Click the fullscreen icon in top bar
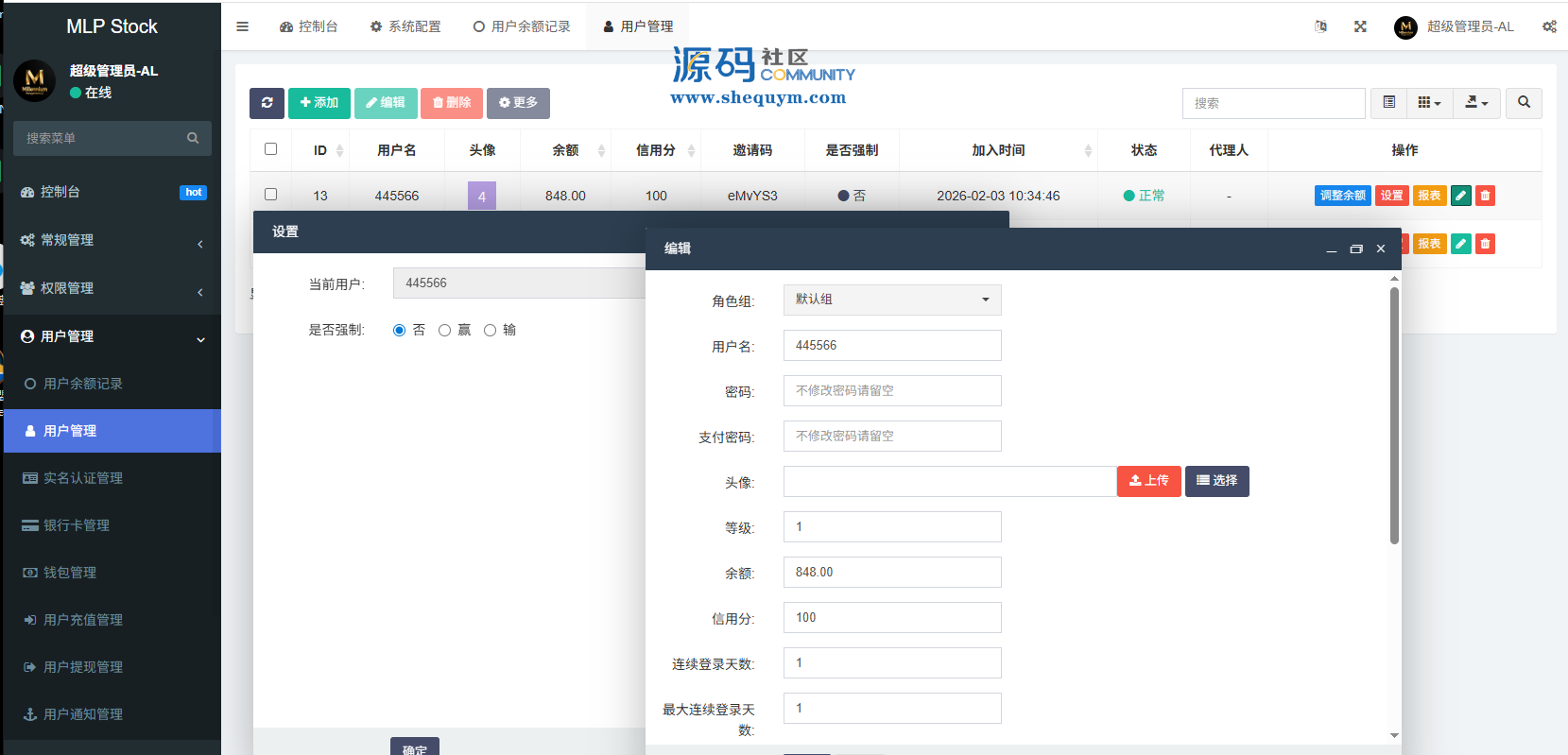 coord(1360,26)
